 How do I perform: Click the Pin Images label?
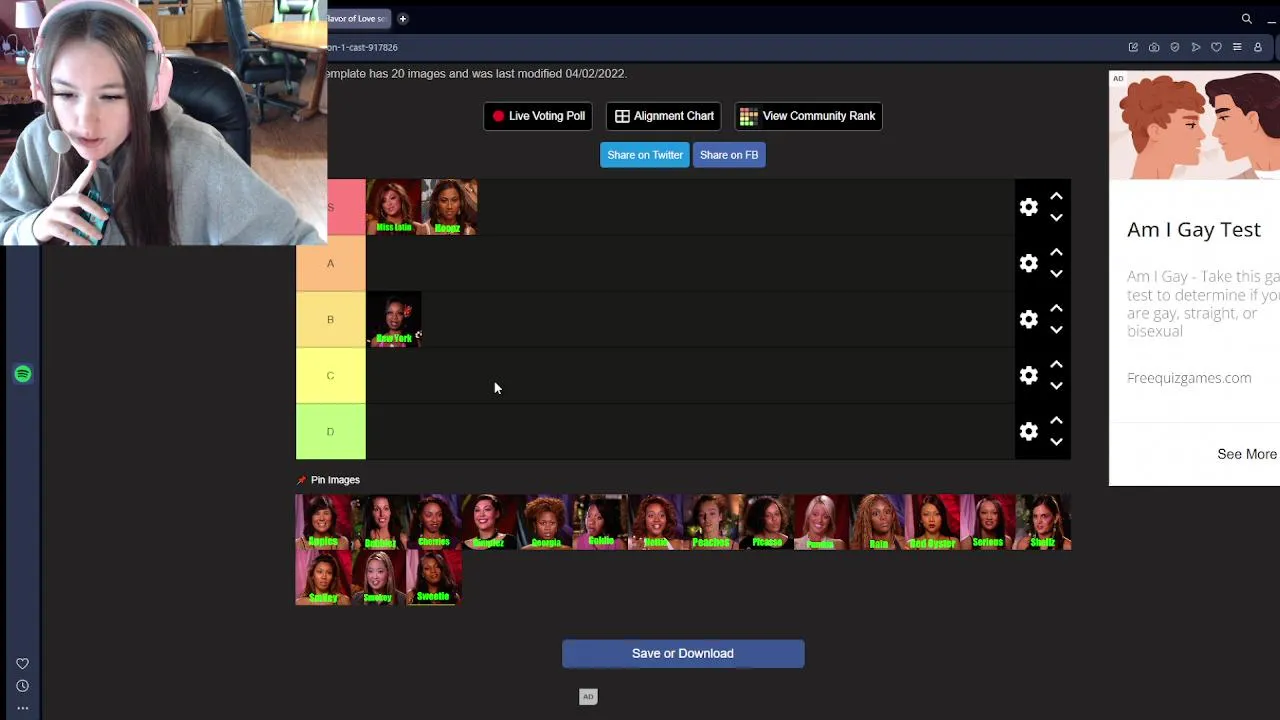click(x=335, y=480)
